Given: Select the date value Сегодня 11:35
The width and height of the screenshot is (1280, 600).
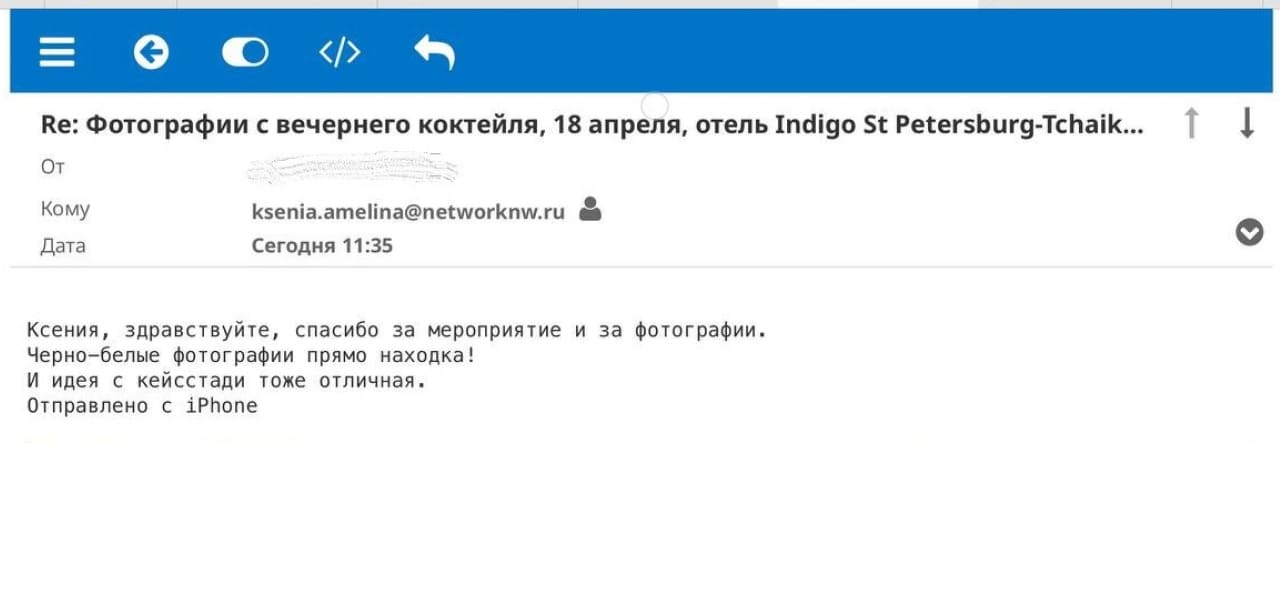Looking at the screenshot, I should [x=322, y=246].
